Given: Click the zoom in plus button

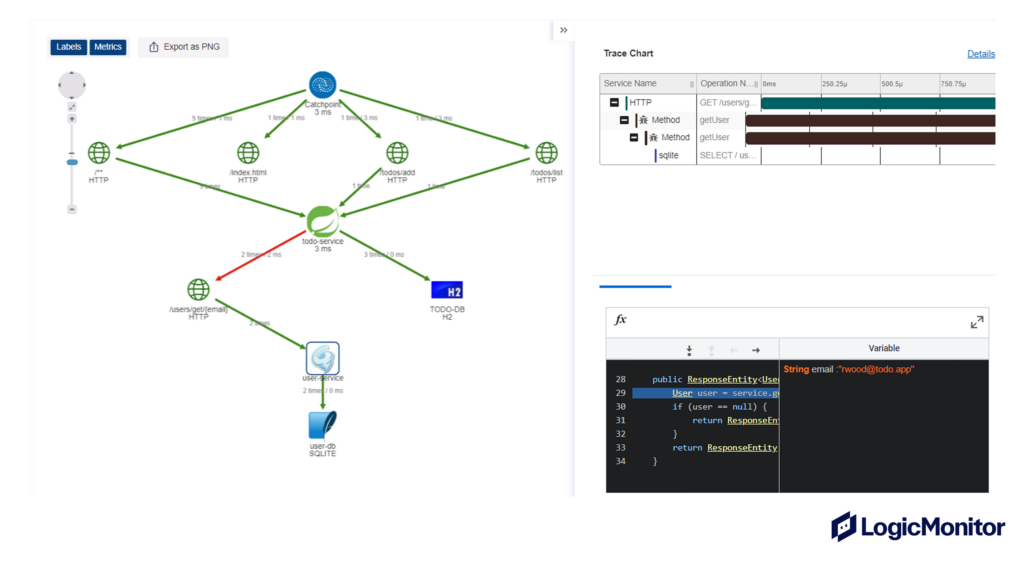Looking at the screenshot, I should [72, 119].
